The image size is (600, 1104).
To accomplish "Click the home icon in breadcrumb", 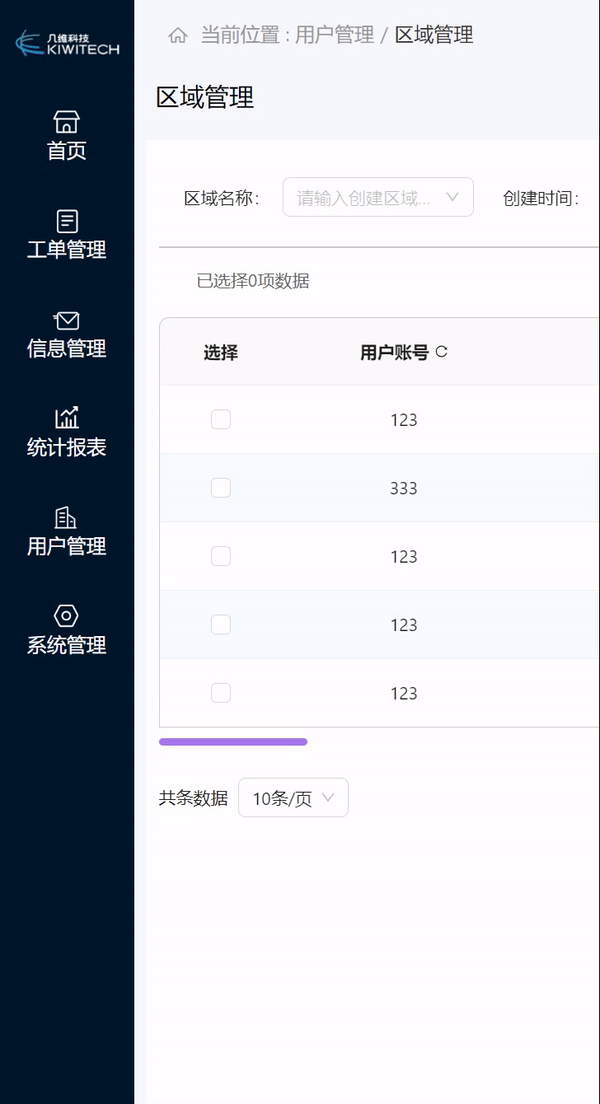I will coord(178,34).
